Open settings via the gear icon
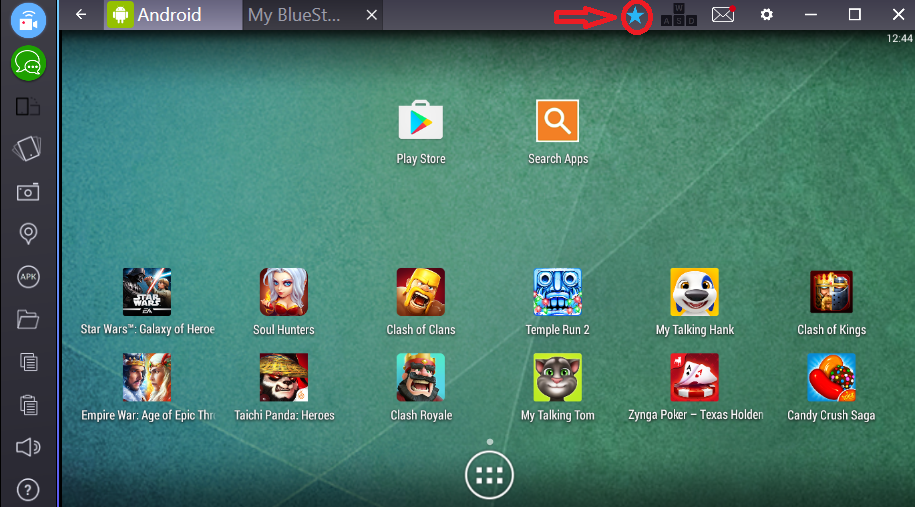The height and width of the screenshot is (507, 915). [x=767, y=15]
